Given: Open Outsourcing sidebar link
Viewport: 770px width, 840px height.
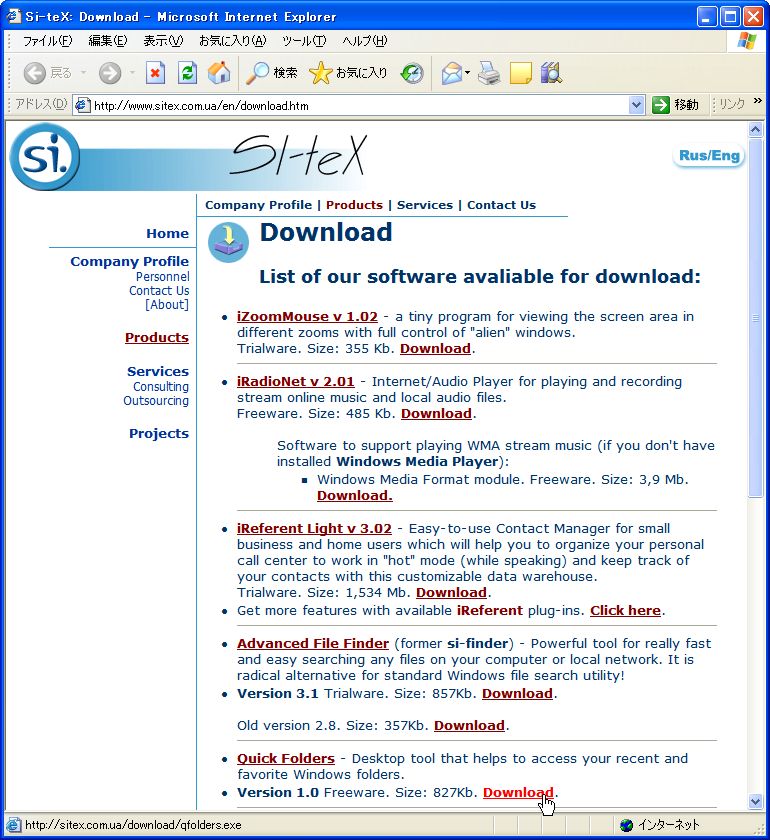Looking at the screenshot, I should (156, 400).
